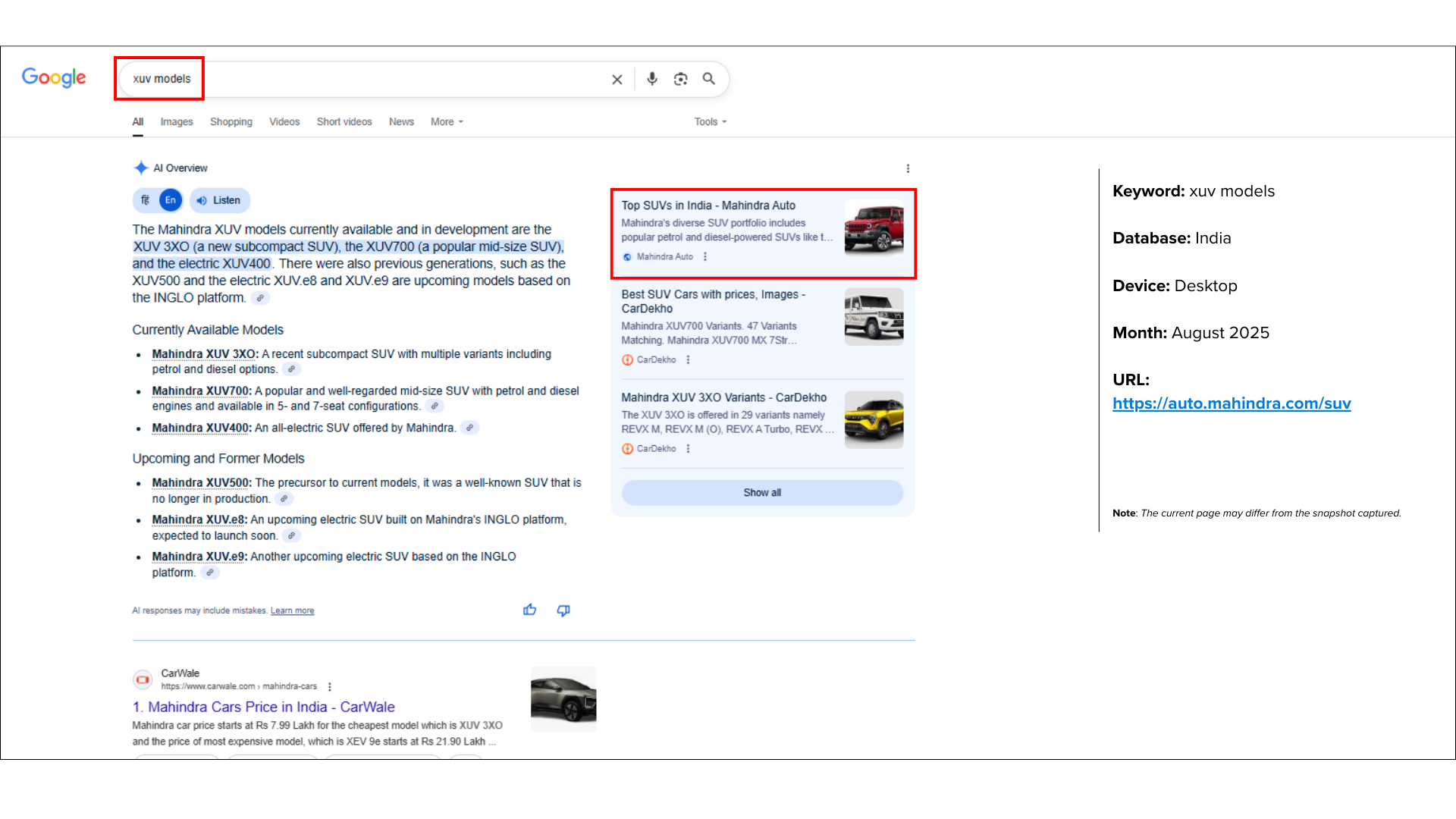The image size is (1456, 819).
Task: Open AI Overview three-dot options menu
Action: point(908,168)
